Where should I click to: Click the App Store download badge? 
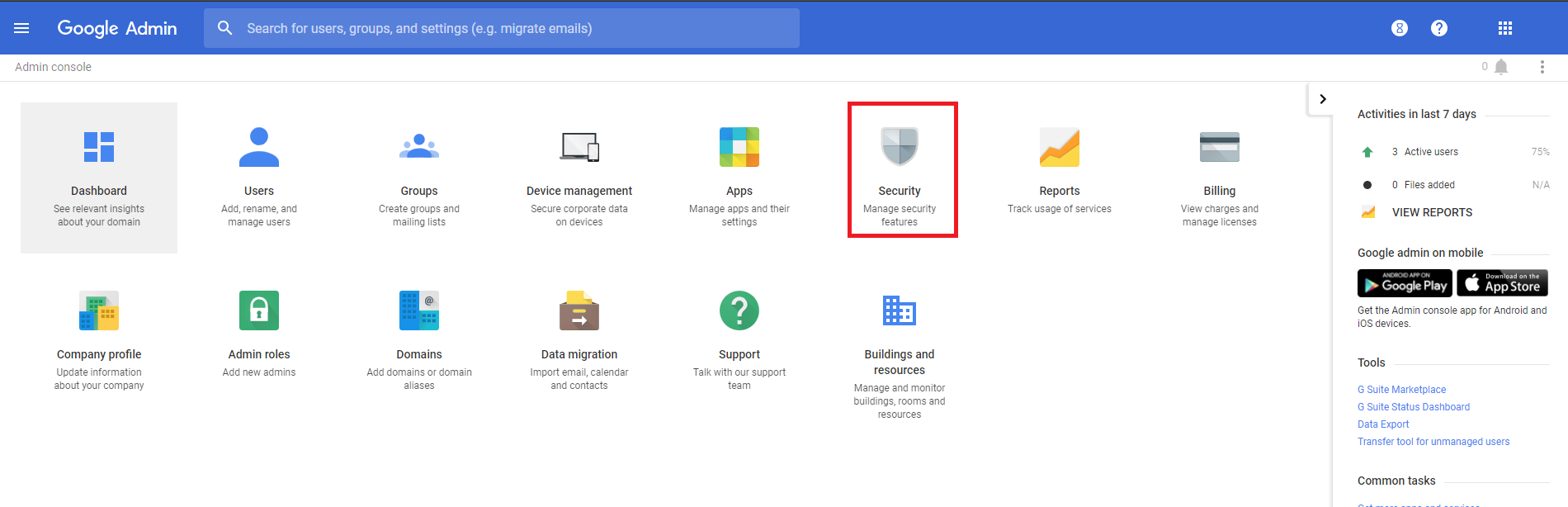tap(1502, 283)
